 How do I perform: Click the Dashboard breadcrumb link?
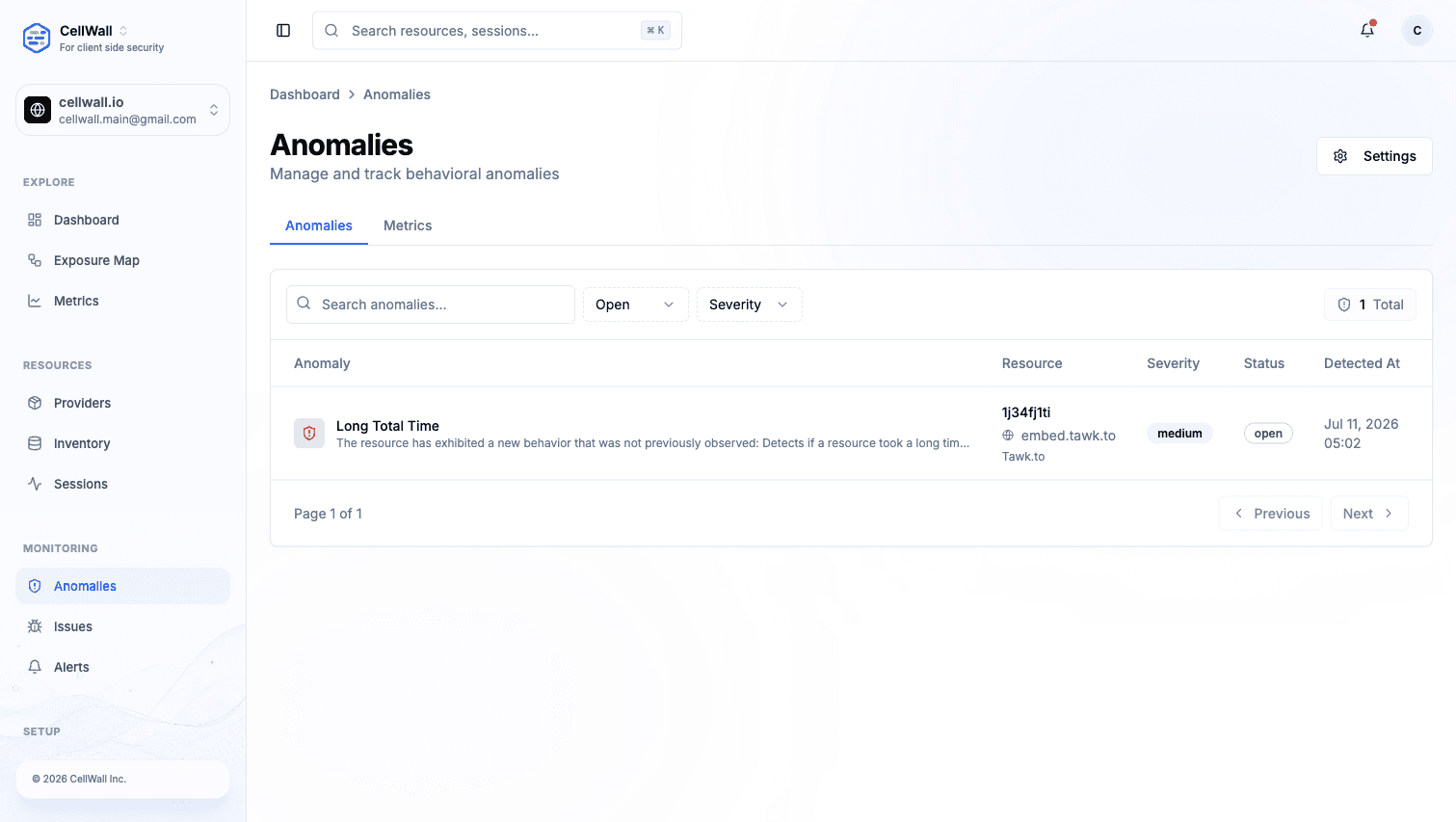[304, 94]
